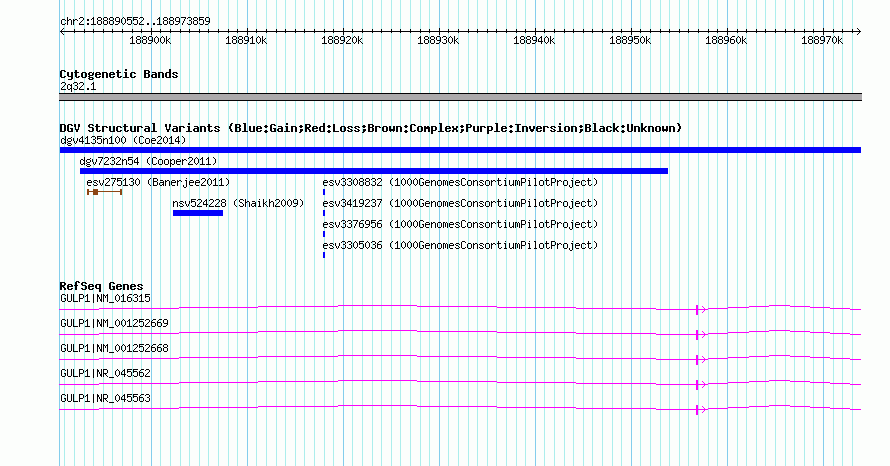Open dgv7232n54 (Cooper2011) variant label
Viewport: 890px width, 466px height.
(x=148, y=161)
